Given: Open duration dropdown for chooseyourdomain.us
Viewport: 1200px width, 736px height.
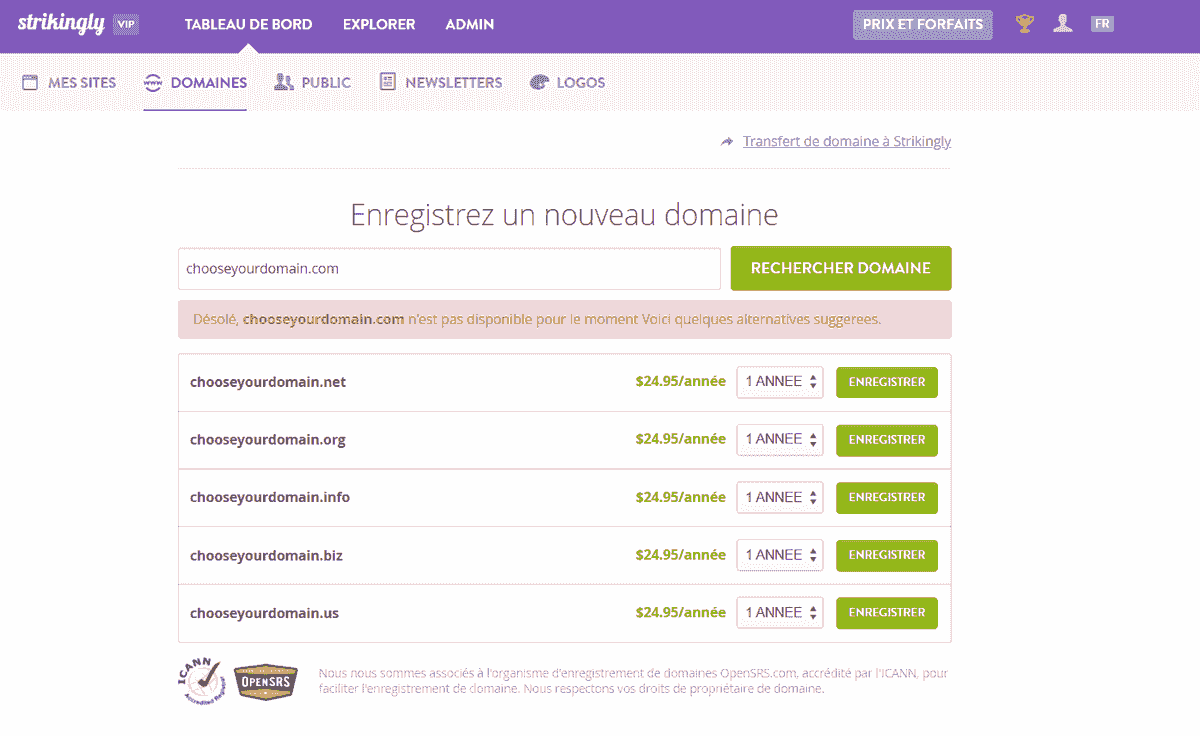Looking at the screenshot, I should pyautogui.click(x=780, y=613).
